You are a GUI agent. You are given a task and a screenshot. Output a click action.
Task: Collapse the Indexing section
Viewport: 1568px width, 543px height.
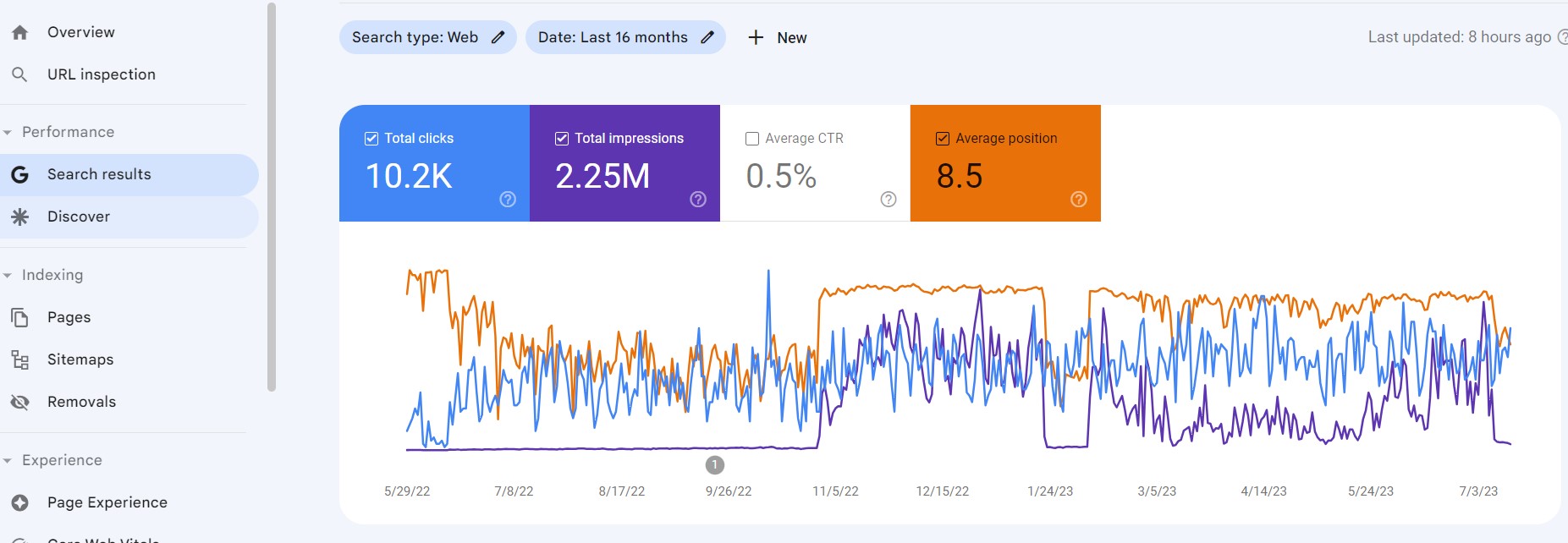[x=8, y=276]
